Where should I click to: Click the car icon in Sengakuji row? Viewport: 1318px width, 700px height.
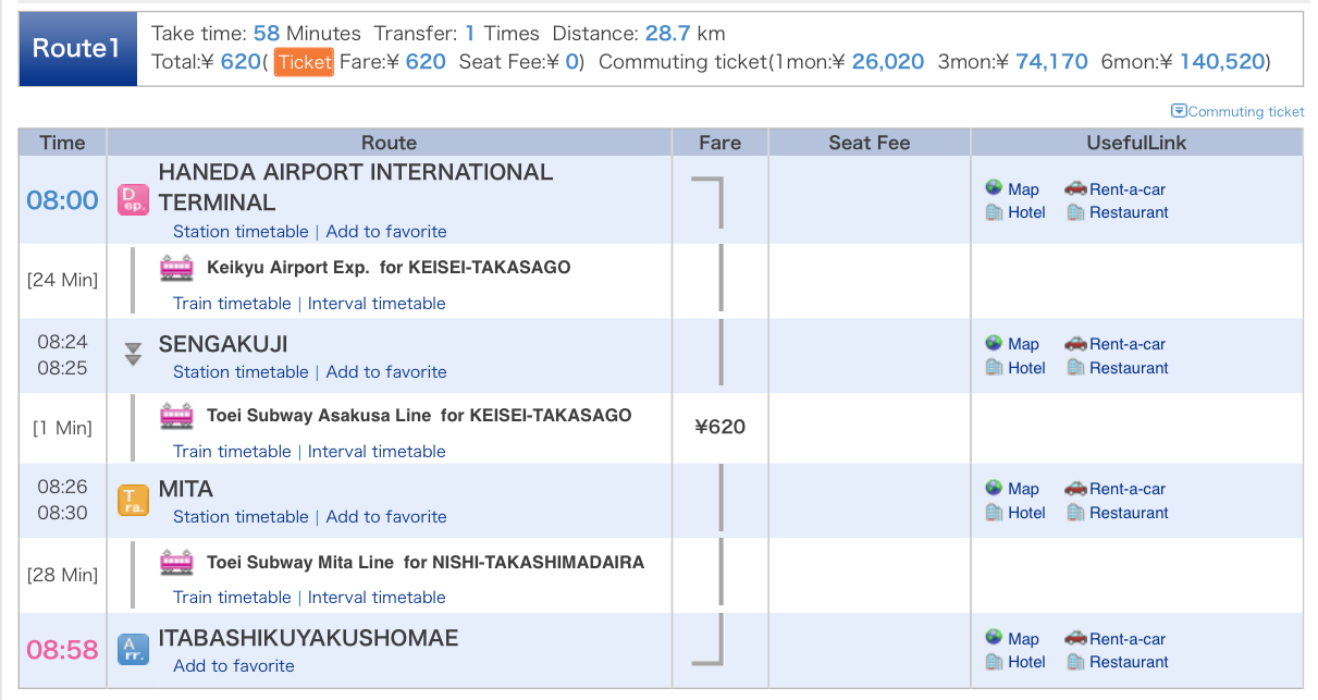1075,343
